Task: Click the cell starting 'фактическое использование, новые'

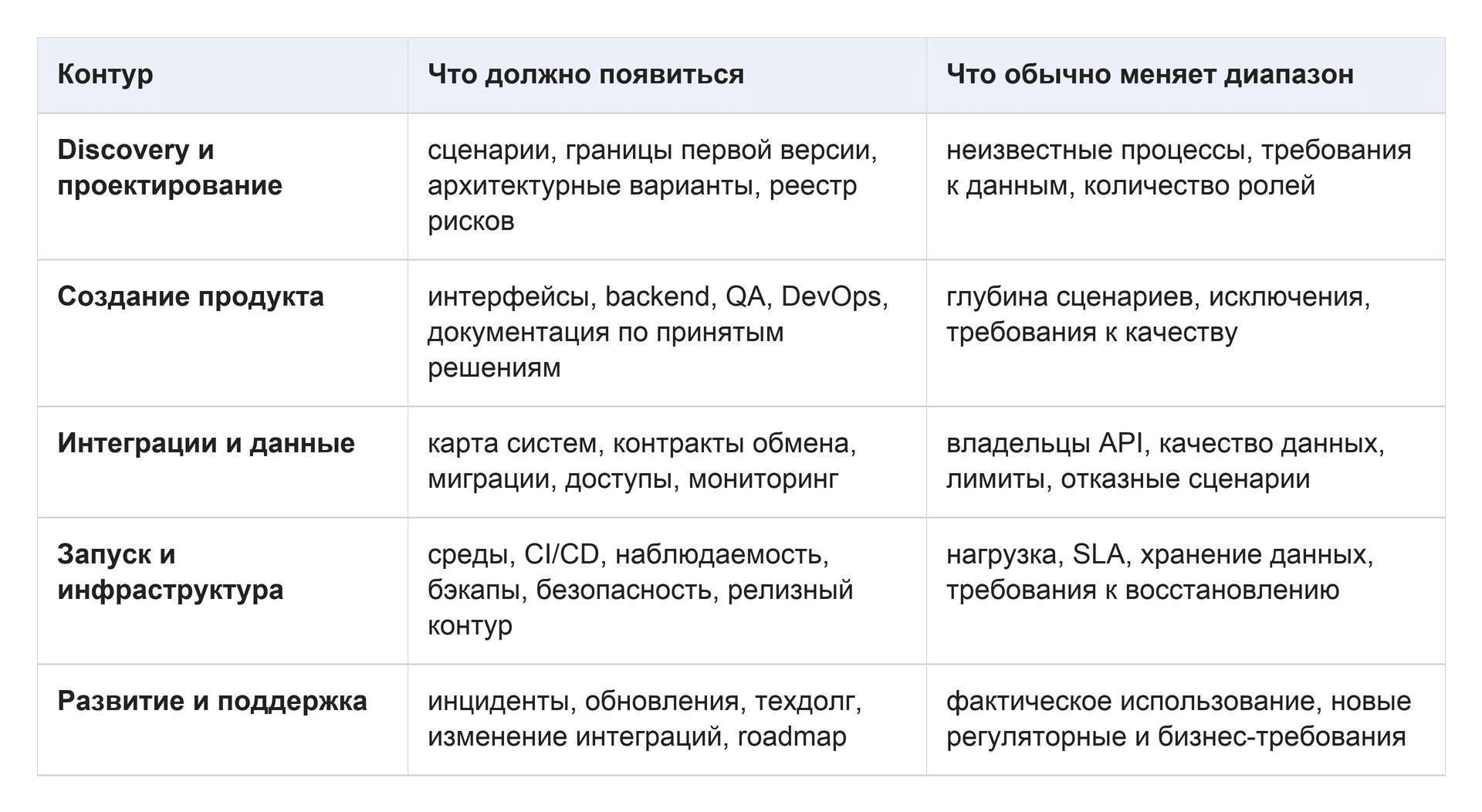Action: [x=1186, y=719]
